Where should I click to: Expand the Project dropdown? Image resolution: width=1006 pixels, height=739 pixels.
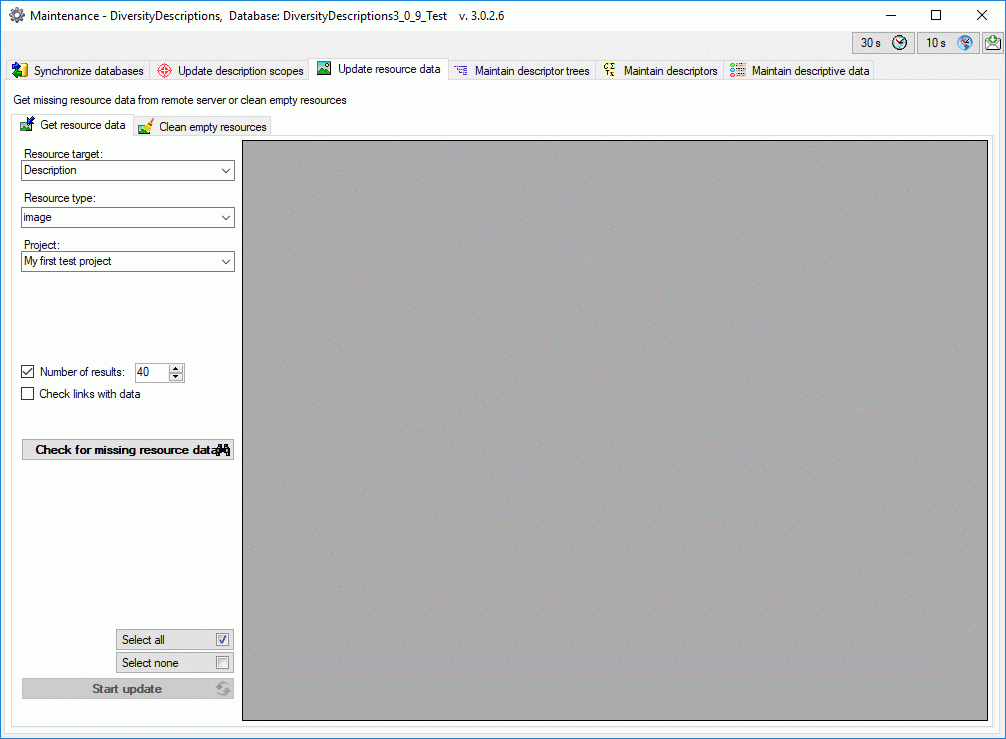pos(225,262)
